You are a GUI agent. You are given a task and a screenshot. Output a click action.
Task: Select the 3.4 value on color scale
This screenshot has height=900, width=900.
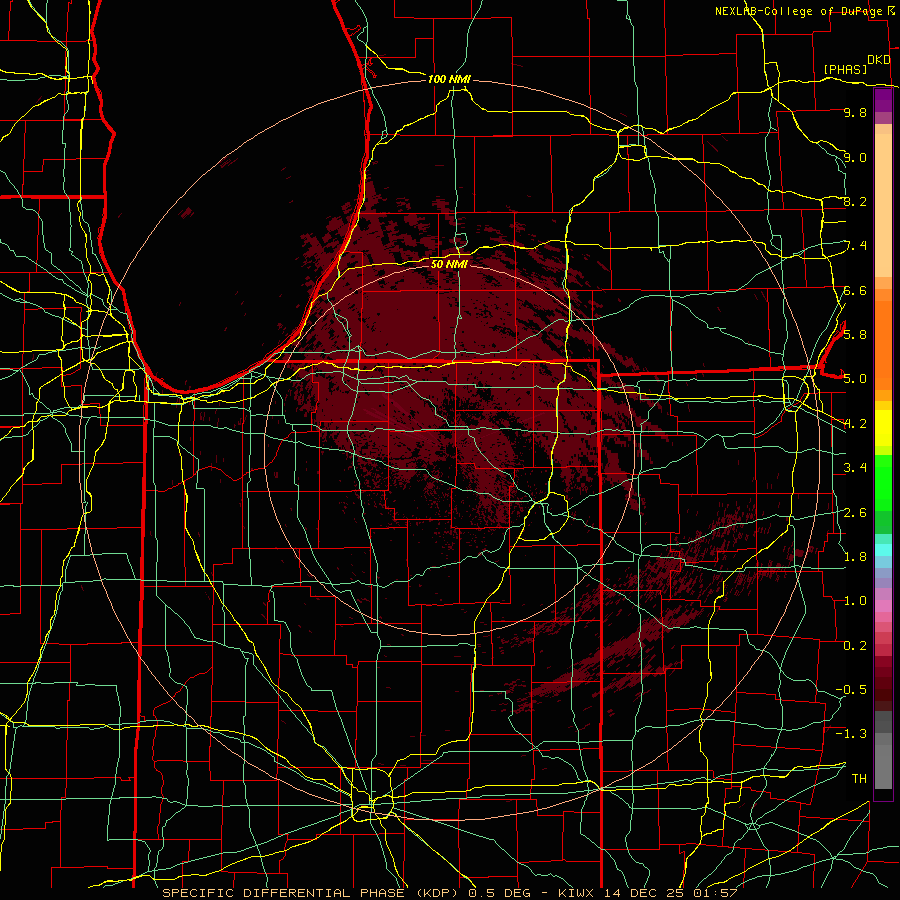(855, 468)
